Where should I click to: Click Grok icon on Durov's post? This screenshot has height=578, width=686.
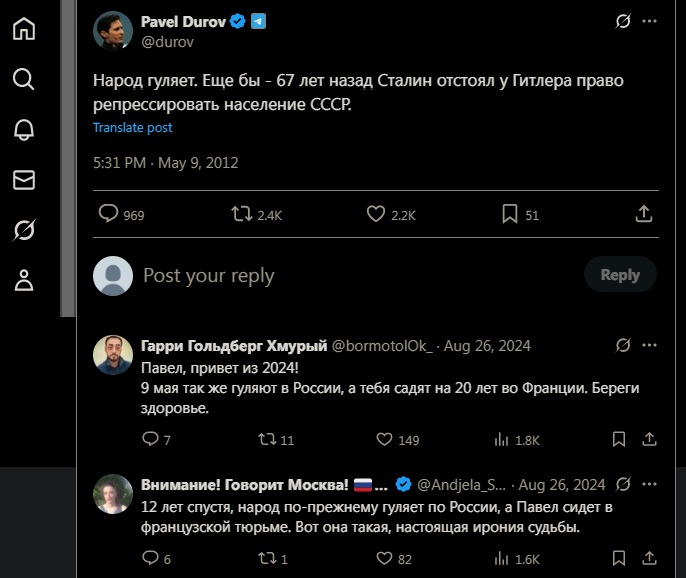point(623,22)
